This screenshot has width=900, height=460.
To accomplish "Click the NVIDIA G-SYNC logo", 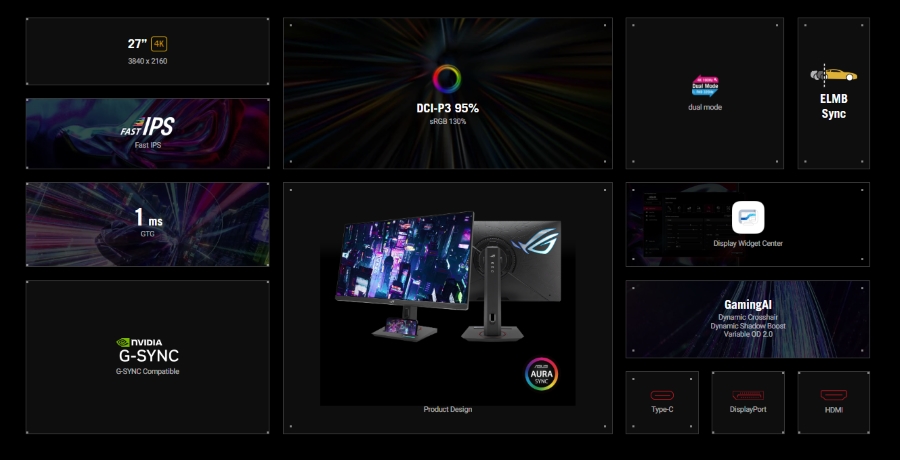I will click(147, 350).
